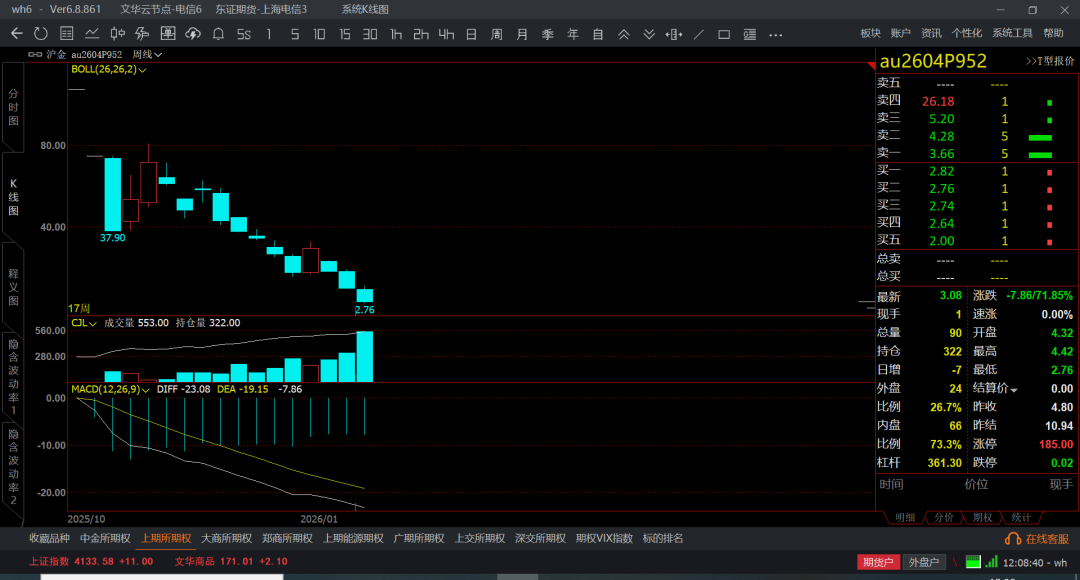The width and height of the screenshot is (1080, 580).
Task: Click the cloud sync toolbar icon
Action: (193, 34)
